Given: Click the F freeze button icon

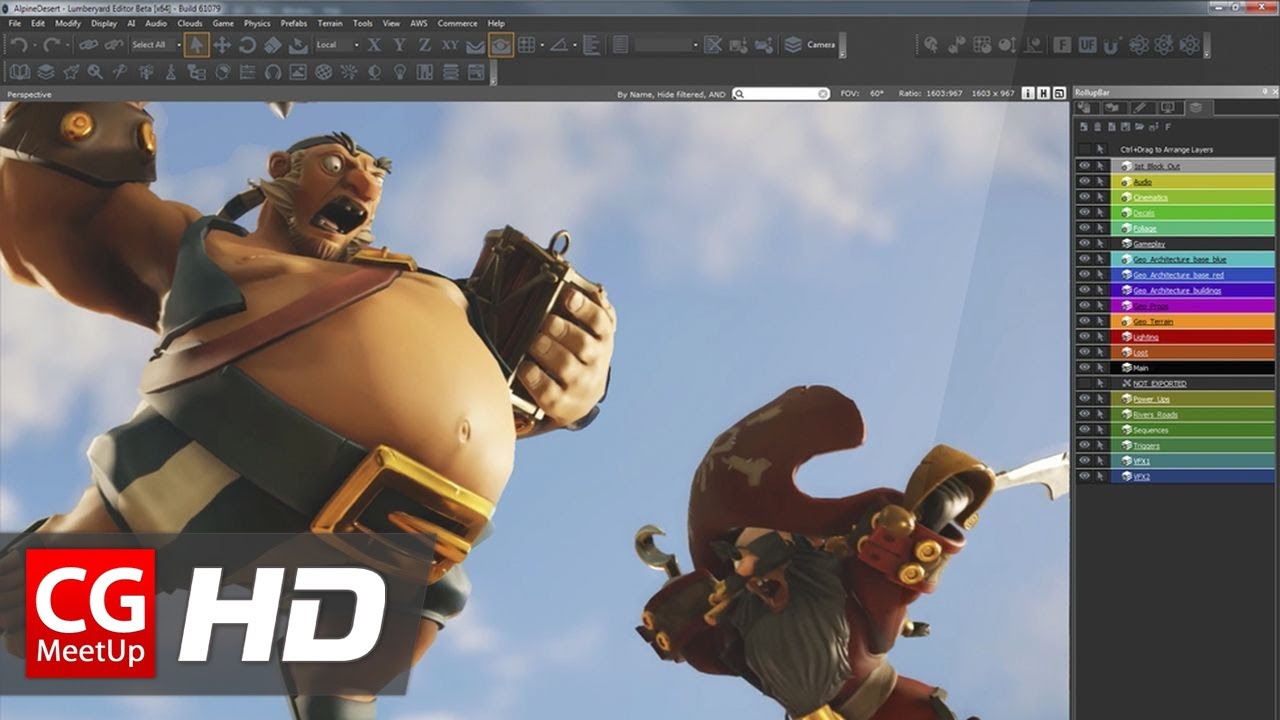Looking at the screenshot, I should click(1061, 45).
